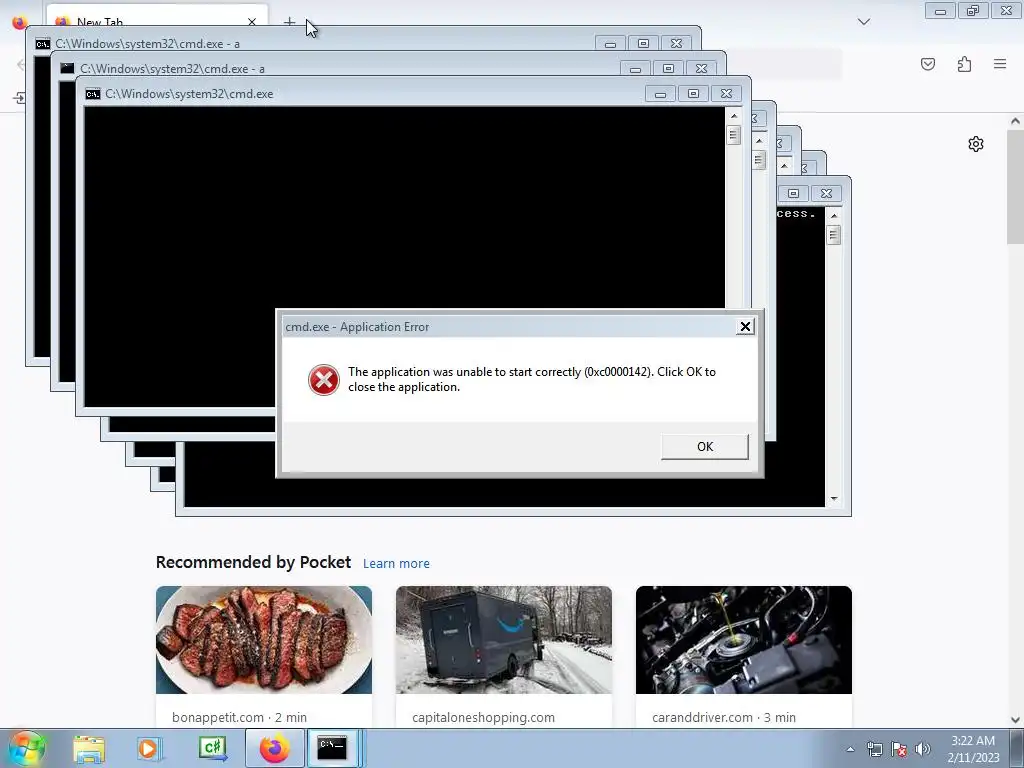Switch to Firefox via taskbar icon
Image resolution: width=1024 pixels, height=768 pixels.
[x=274, y=748]
